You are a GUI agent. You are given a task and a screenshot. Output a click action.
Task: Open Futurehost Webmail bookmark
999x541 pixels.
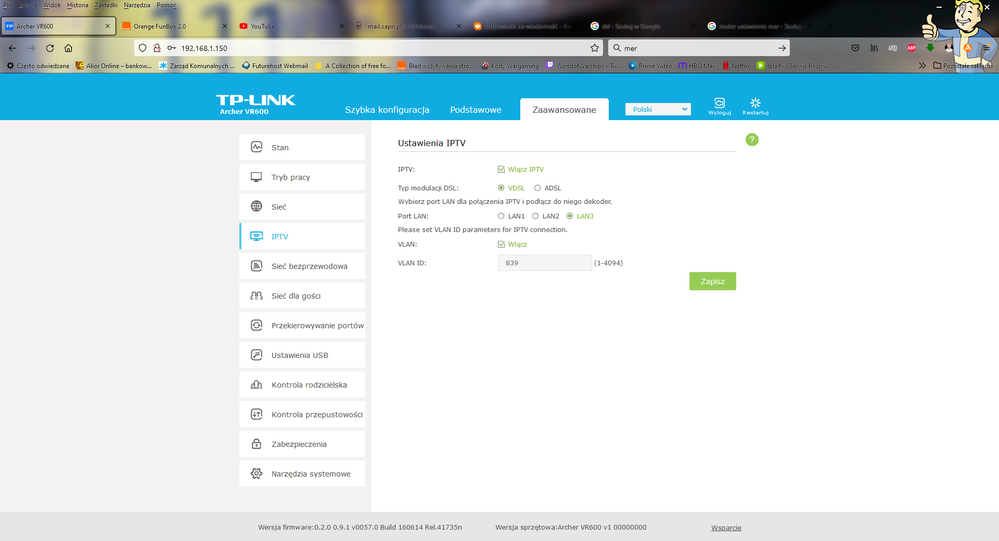(275, 66)
